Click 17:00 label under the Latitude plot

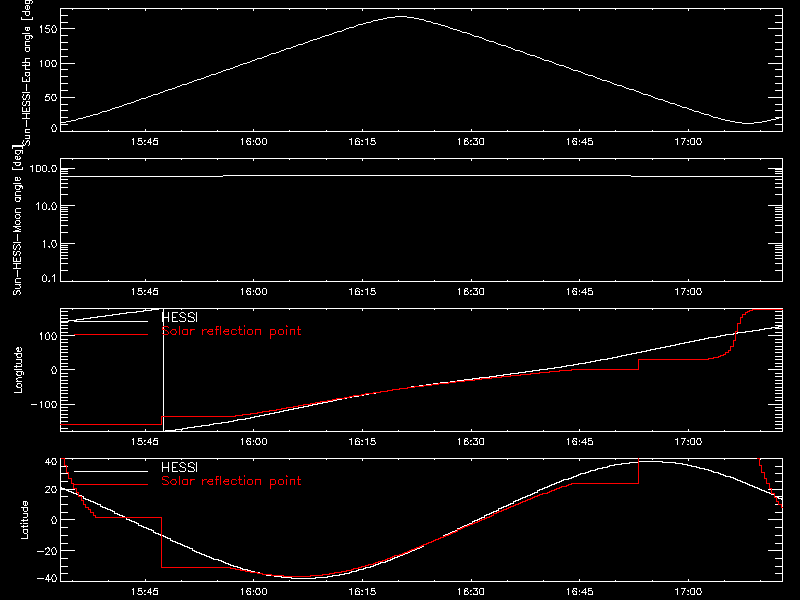(x=688, y=592)
